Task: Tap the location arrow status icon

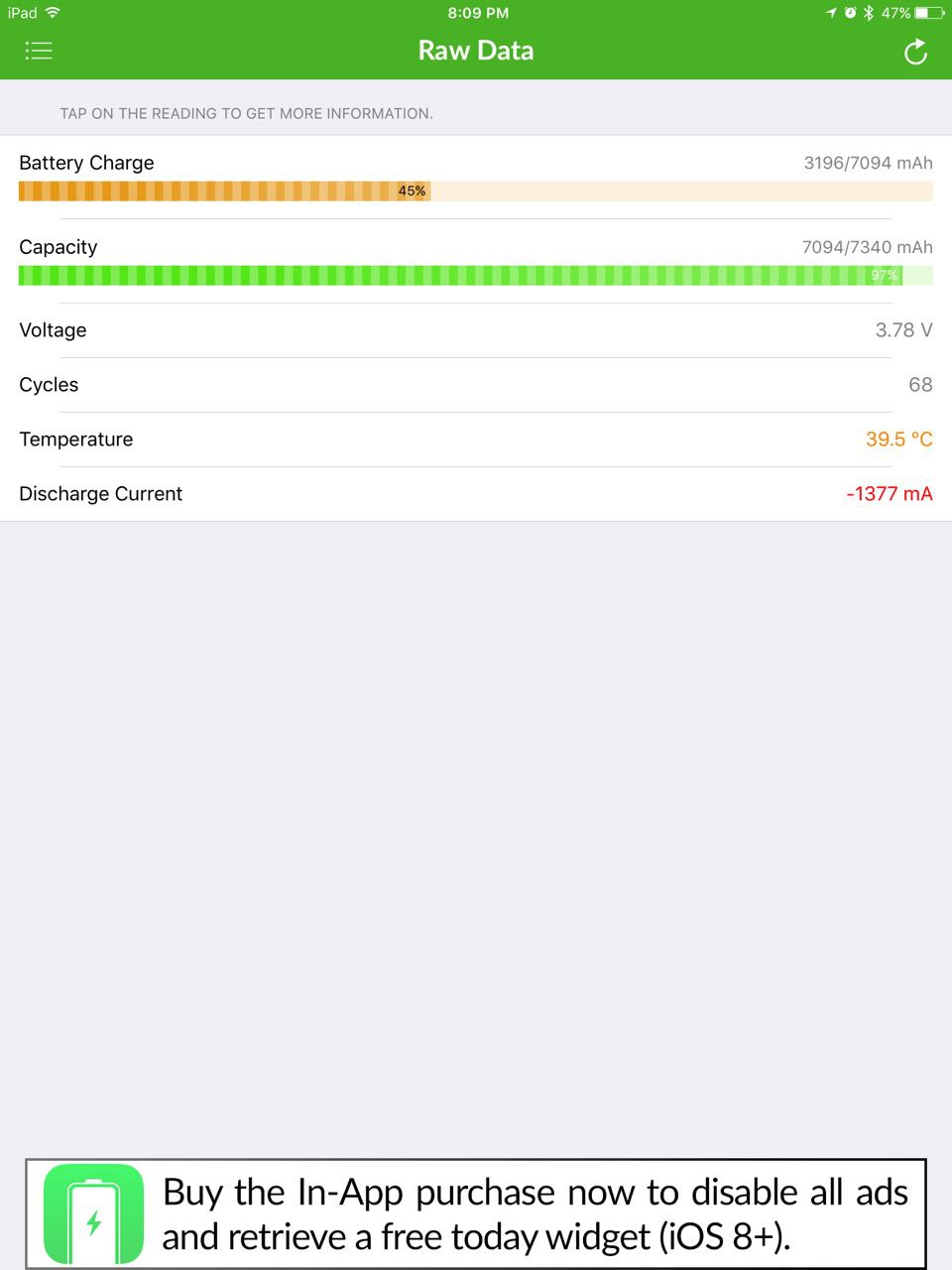Action: [x=831, y=13]
